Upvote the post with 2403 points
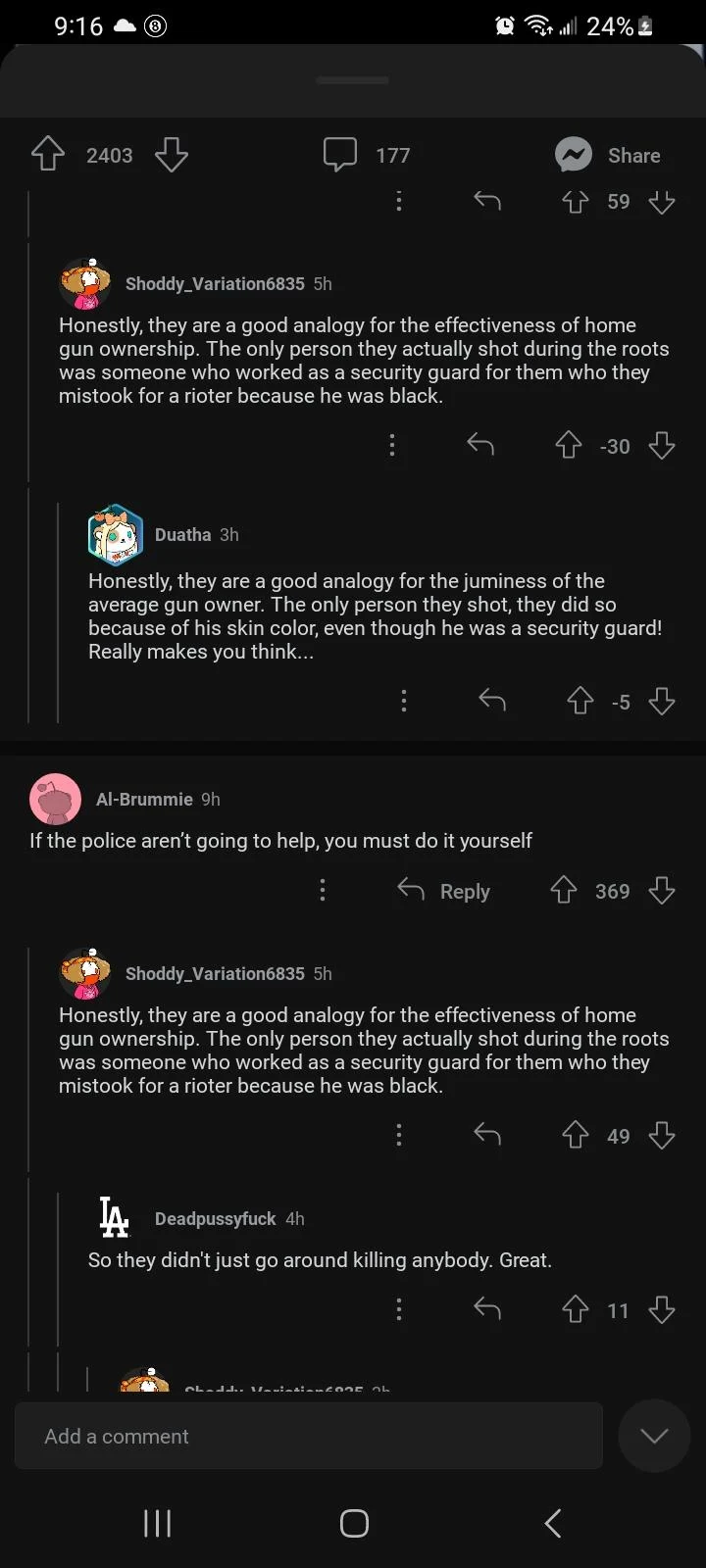The width and height of the screenshot is (706, 1568). pos(48,155)
